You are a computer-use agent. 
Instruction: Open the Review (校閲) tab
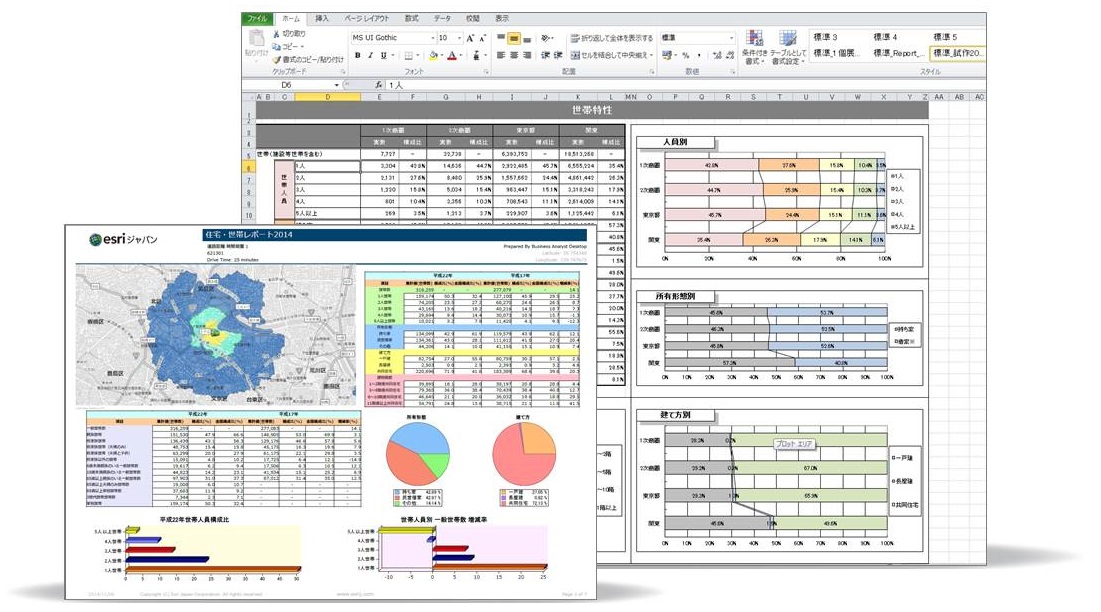(473, 18)
